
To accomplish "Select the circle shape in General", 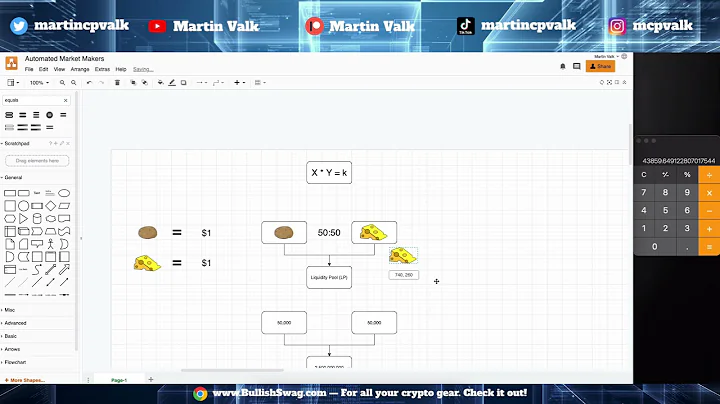I will click(x=23, y=206).
